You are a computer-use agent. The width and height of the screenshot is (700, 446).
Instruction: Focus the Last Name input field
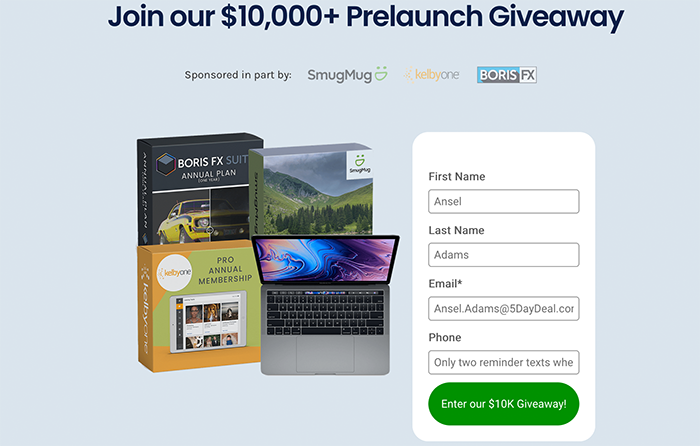pos(504,255)
